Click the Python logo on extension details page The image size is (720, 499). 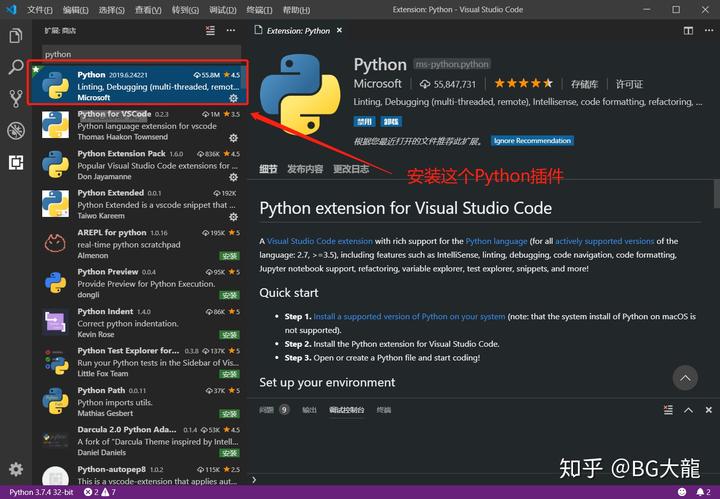pos(300,94)
